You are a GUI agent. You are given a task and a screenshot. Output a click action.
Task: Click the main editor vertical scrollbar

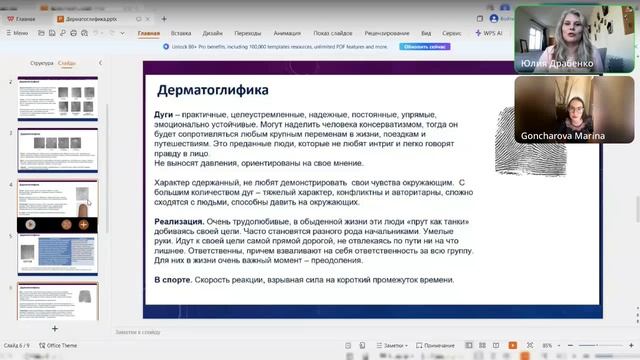[x=637, y=209]
